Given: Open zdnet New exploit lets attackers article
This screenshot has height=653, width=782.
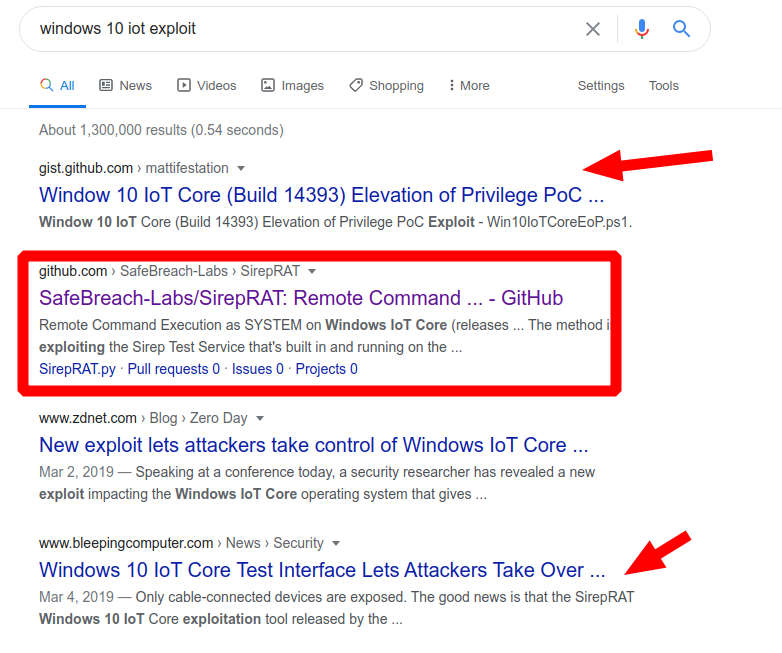Looking at the screenshot, I should [x=313, y=445].
